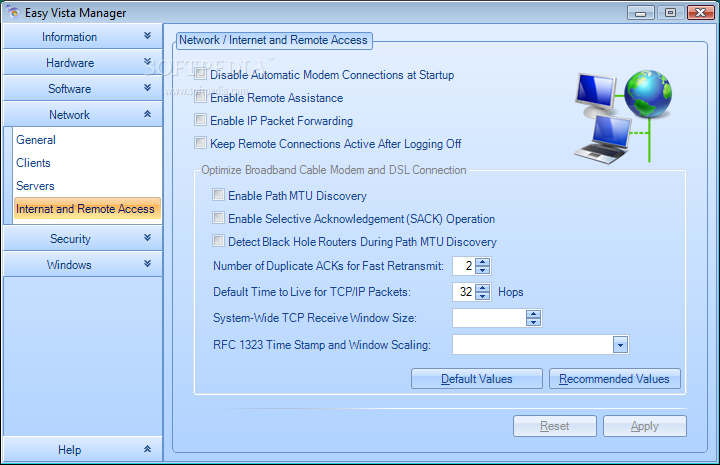Decrease Duplicate ACKs spinner down arrow

click(x=483, y=270)
